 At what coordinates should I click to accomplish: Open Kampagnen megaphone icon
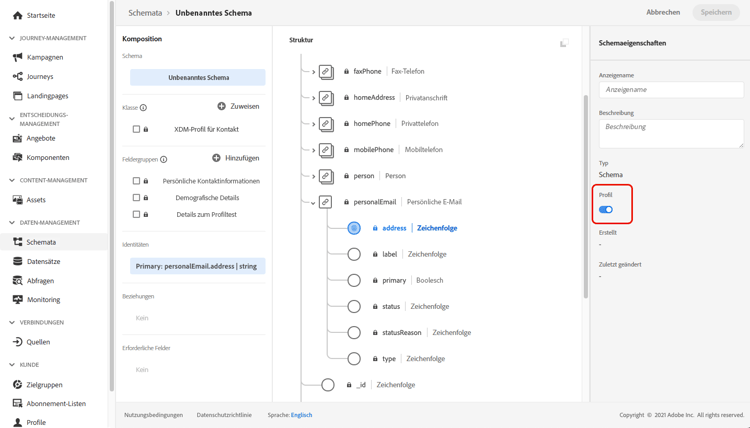point(17,57)
